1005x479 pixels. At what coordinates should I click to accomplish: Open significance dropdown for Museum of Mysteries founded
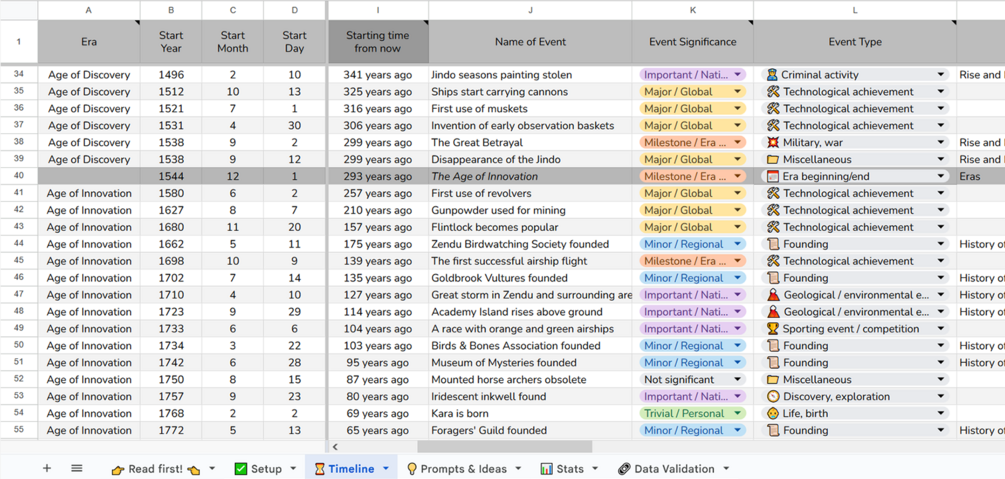click(738, 362)
